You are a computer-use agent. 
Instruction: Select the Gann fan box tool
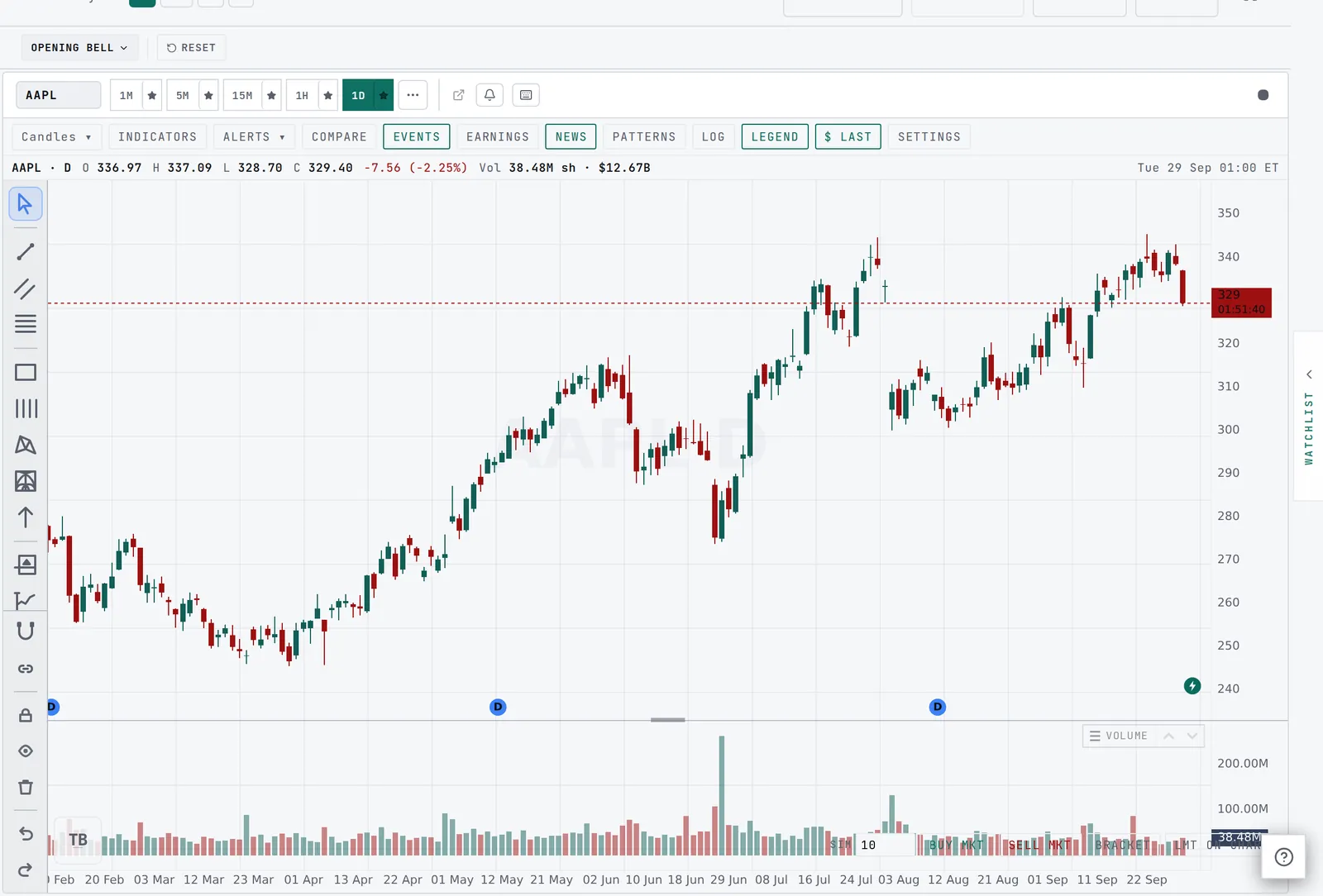click(26, 481)
